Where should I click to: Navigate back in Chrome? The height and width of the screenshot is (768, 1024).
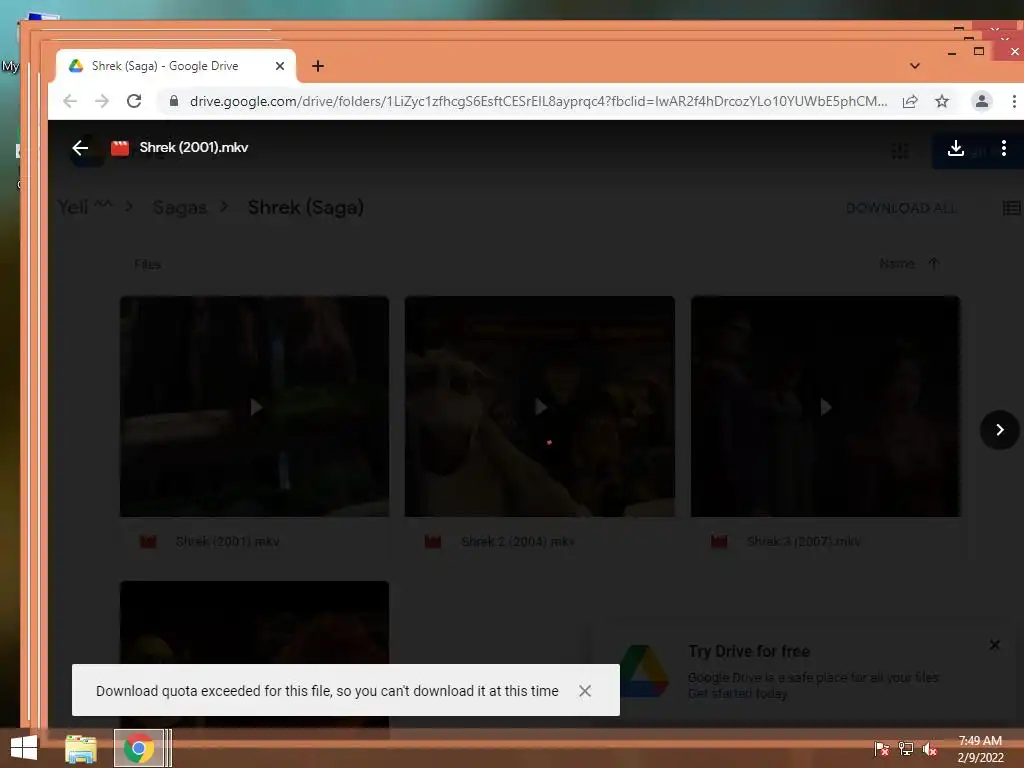(x=70, y=101)
